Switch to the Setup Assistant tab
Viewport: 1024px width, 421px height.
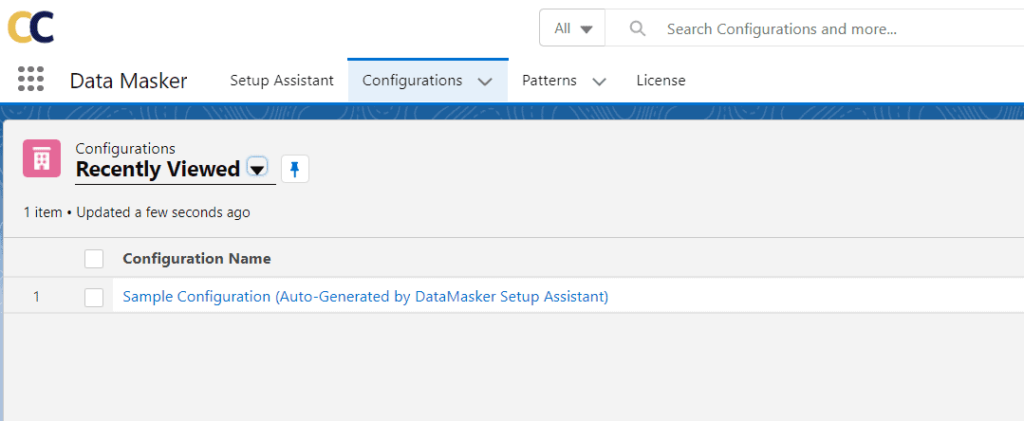point(281,80)
